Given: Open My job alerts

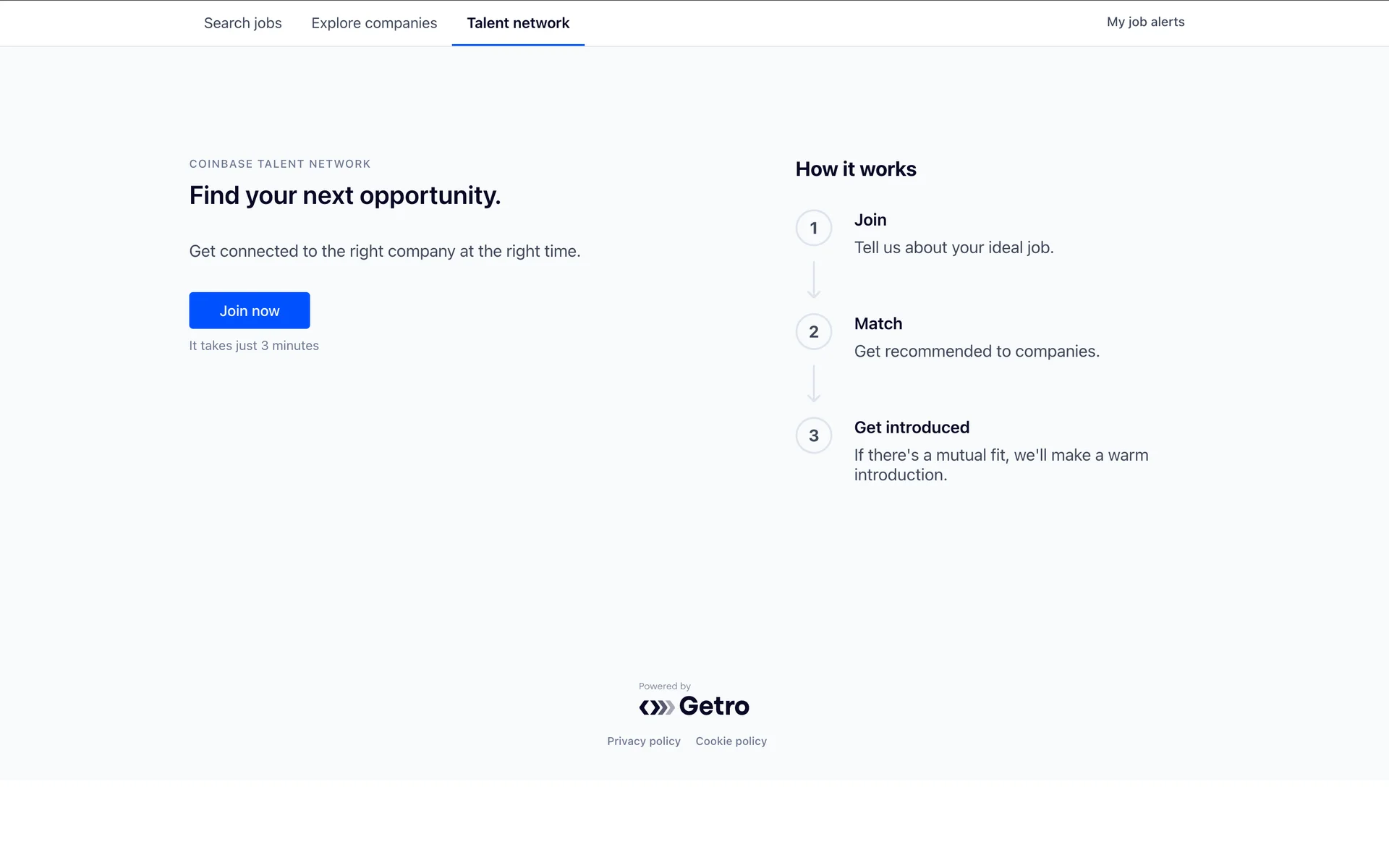Looking at the screenshot, I should coord(1145,22).
